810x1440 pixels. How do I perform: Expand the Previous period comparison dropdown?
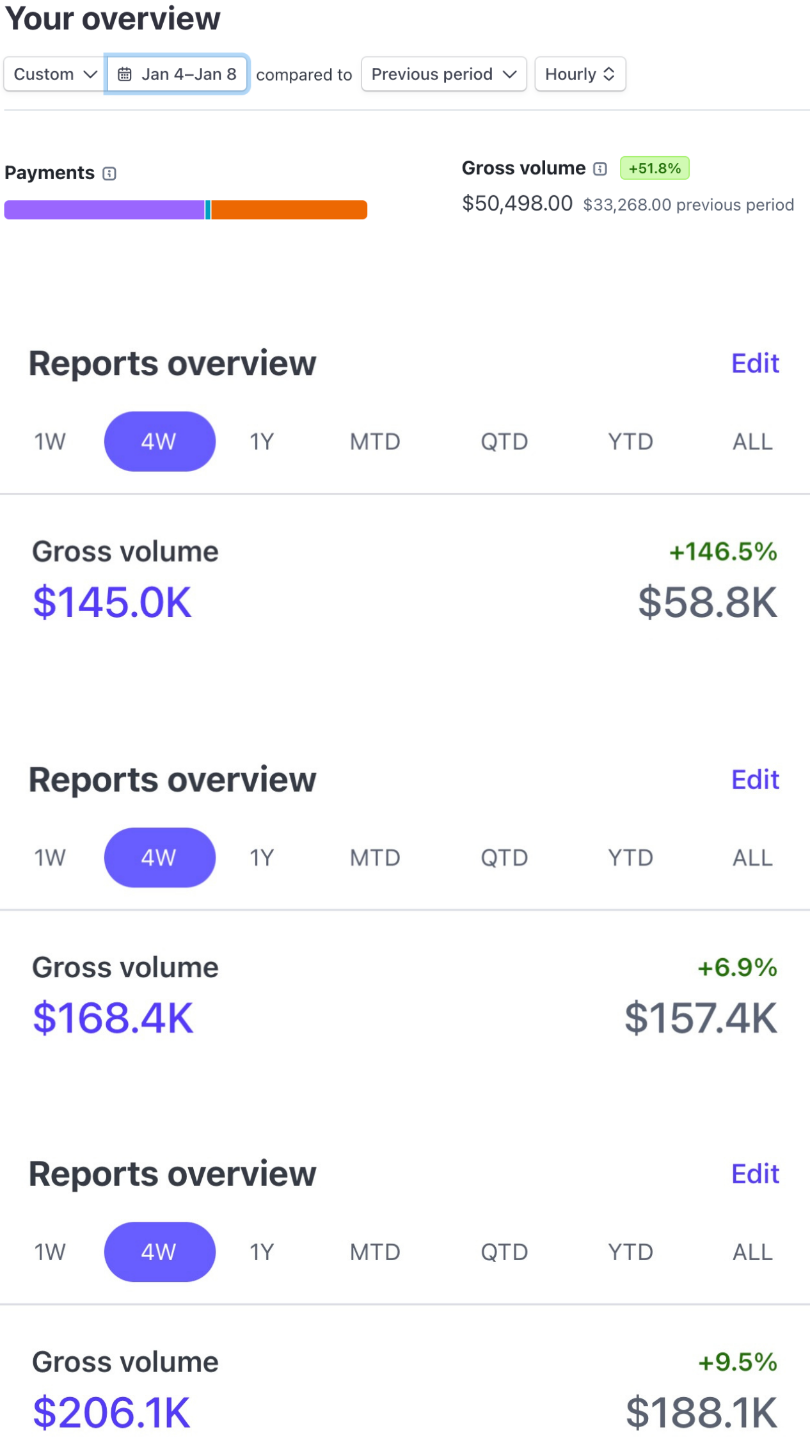(444, 74)
